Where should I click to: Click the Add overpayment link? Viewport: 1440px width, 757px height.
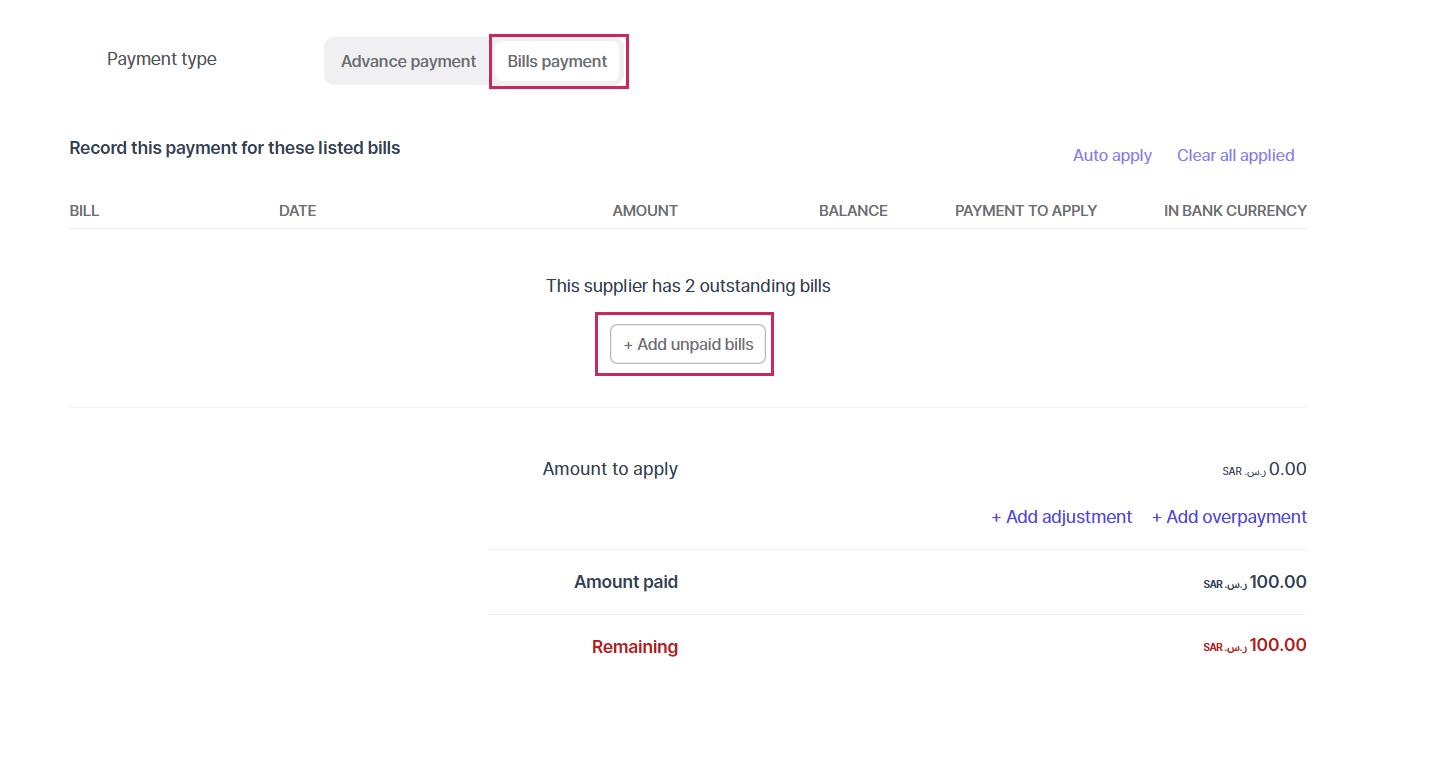click(1229, 517)
